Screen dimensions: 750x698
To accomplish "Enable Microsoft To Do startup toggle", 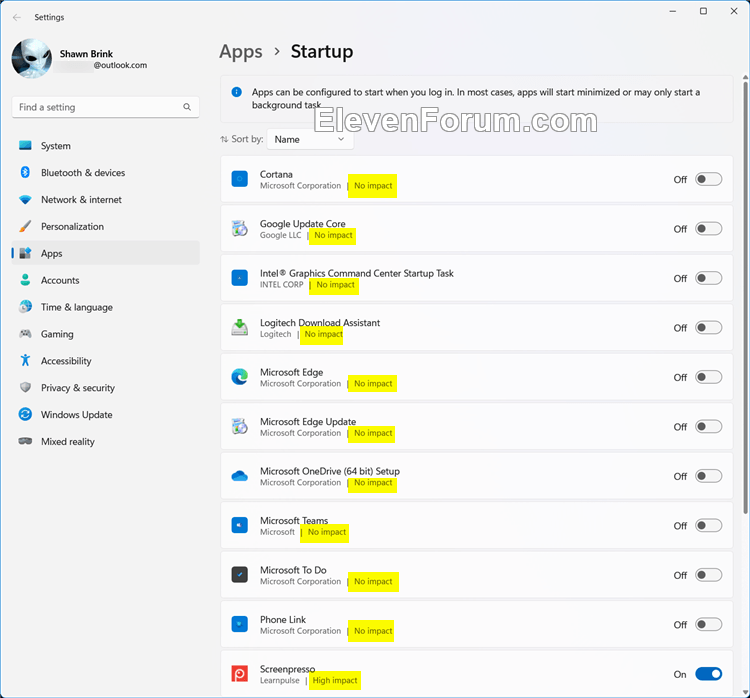I will [708, 575].
